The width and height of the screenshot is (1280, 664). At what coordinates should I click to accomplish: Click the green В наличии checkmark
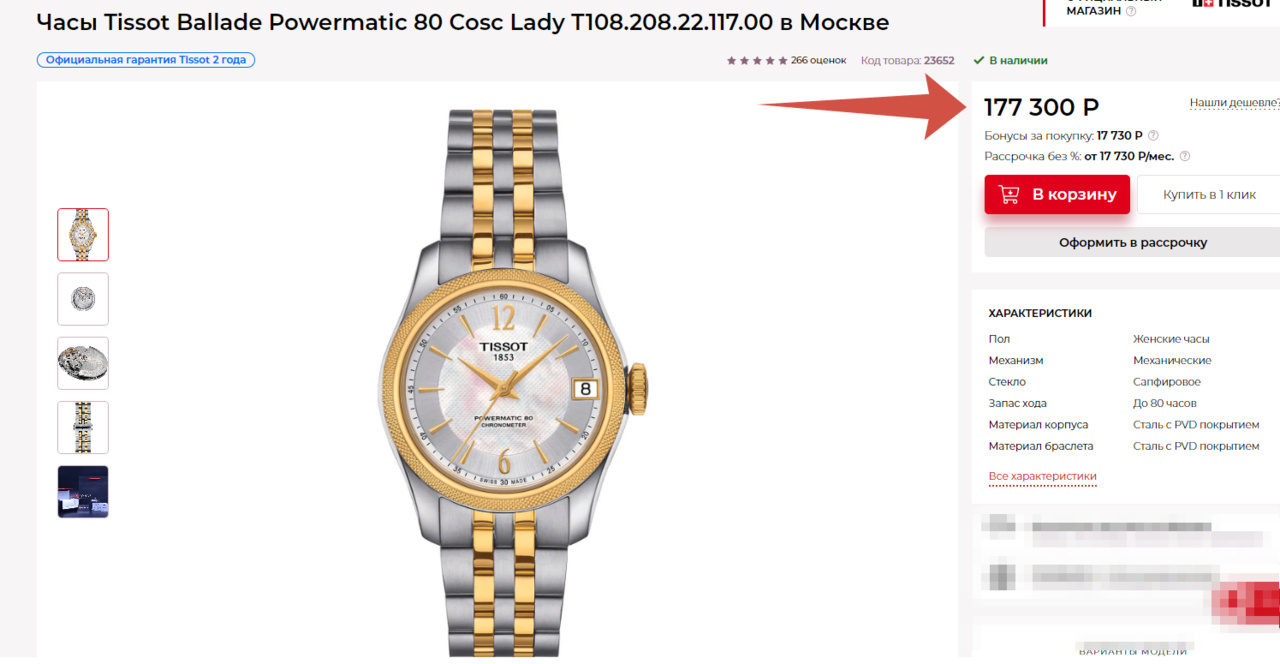tap(979, 60)
